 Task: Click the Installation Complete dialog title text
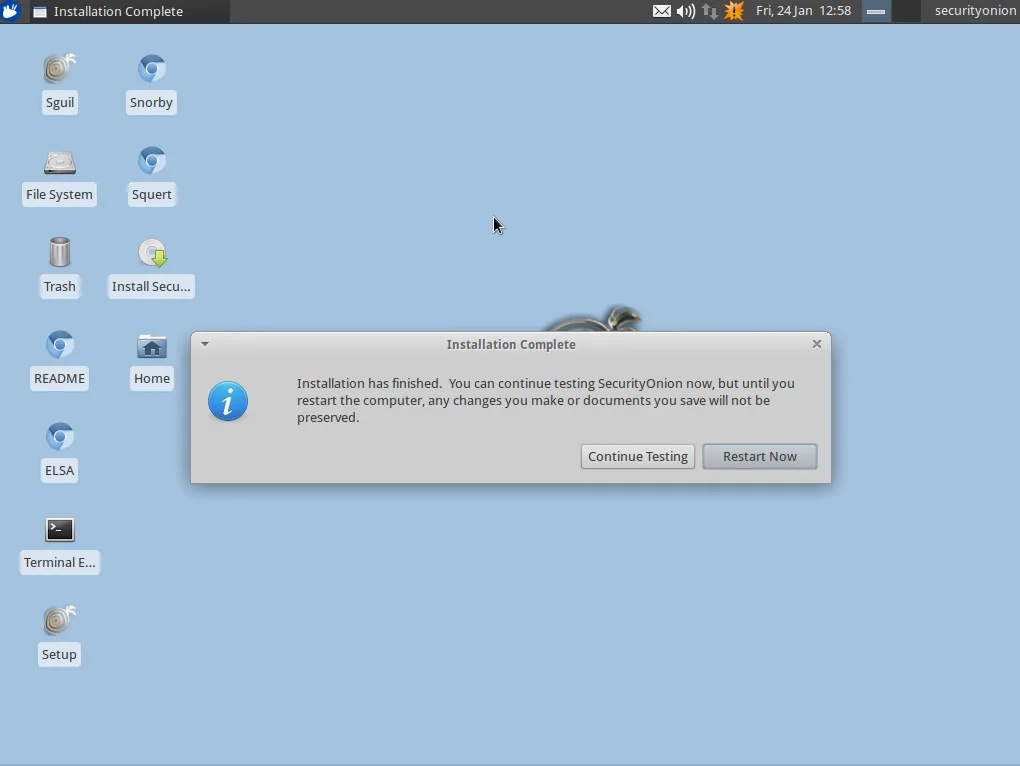click(511, 345)
